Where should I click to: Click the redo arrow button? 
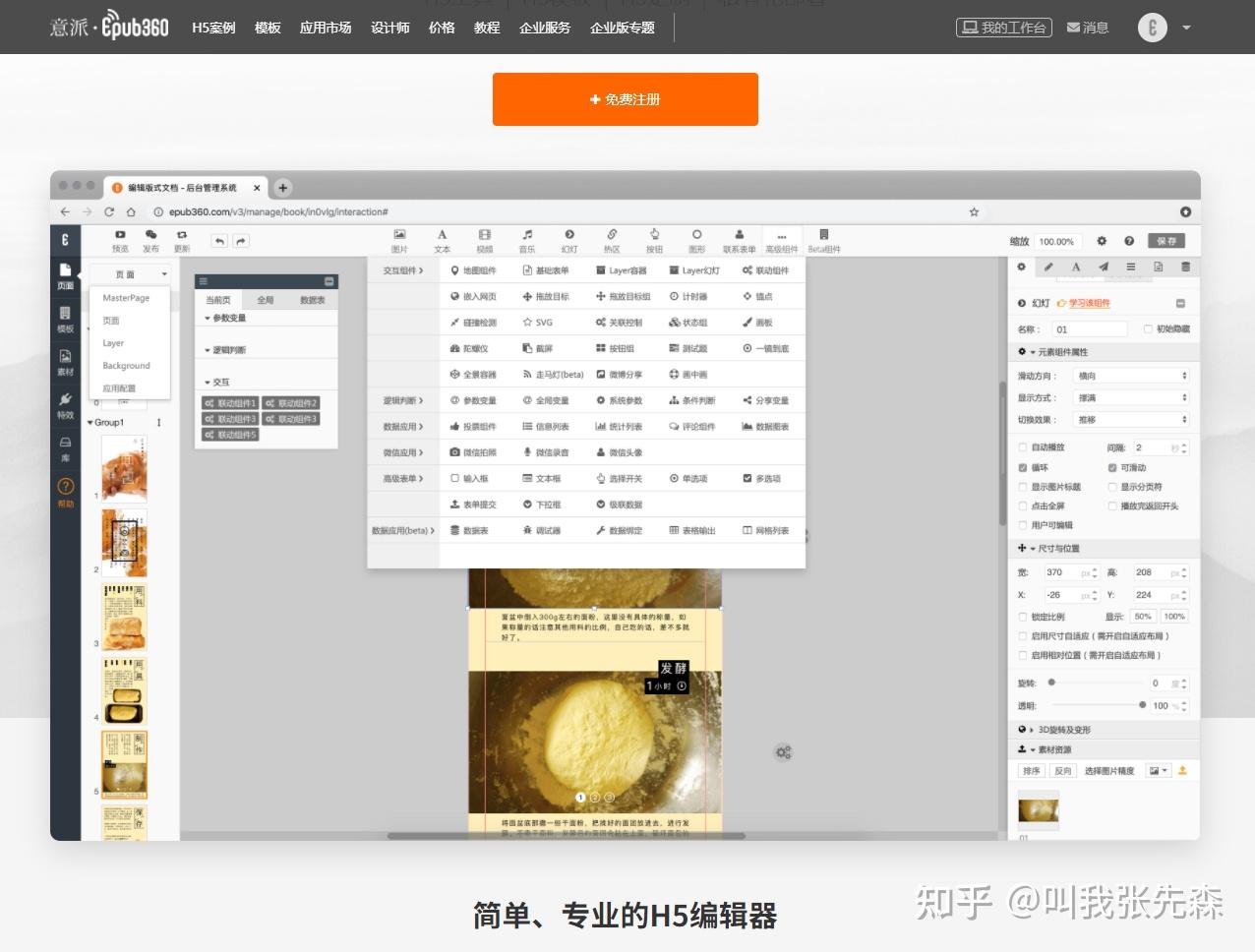pyautogui.click(x=240, y=241)
